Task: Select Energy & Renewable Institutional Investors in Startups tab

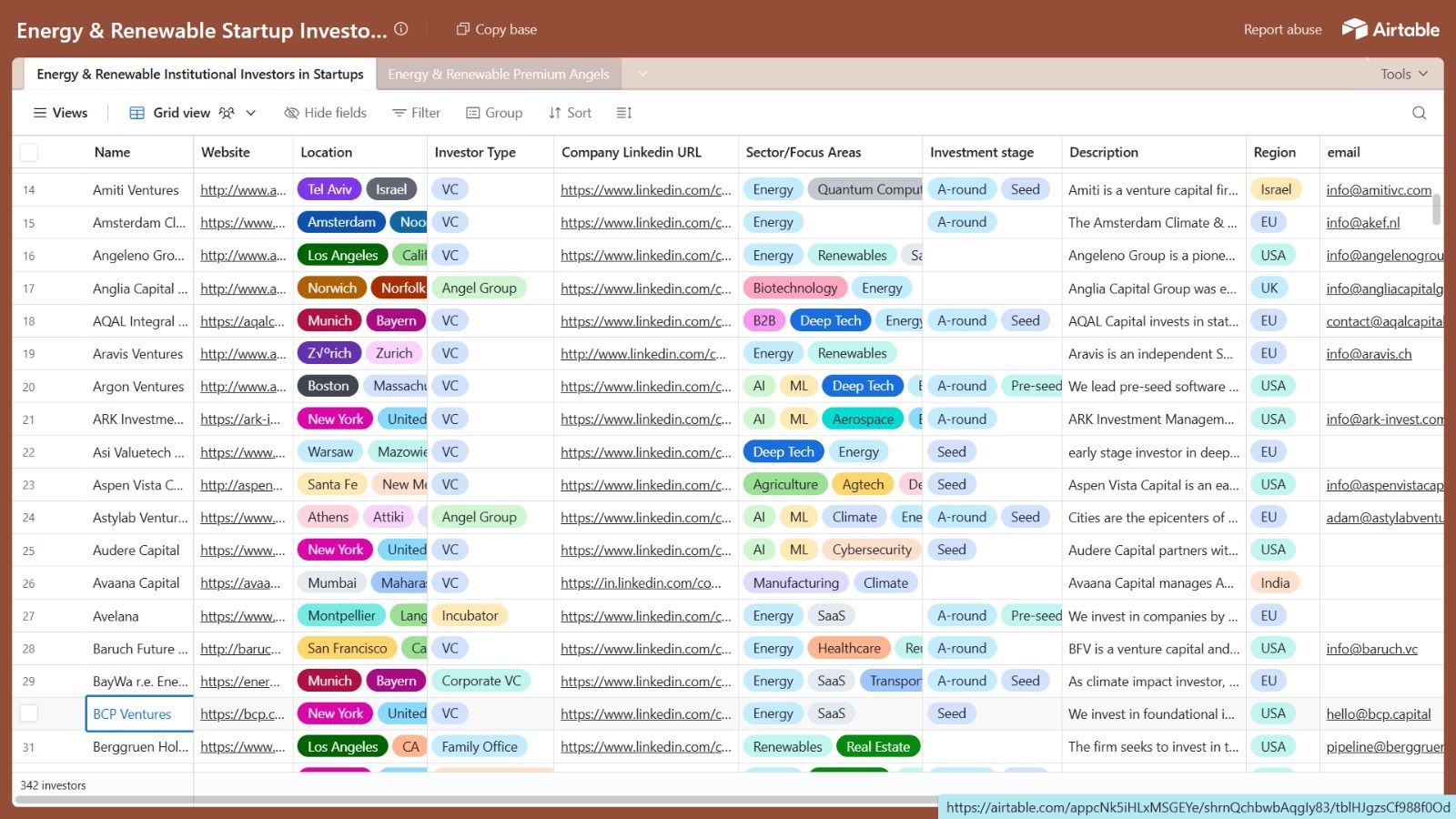Action: click(200, 74)
